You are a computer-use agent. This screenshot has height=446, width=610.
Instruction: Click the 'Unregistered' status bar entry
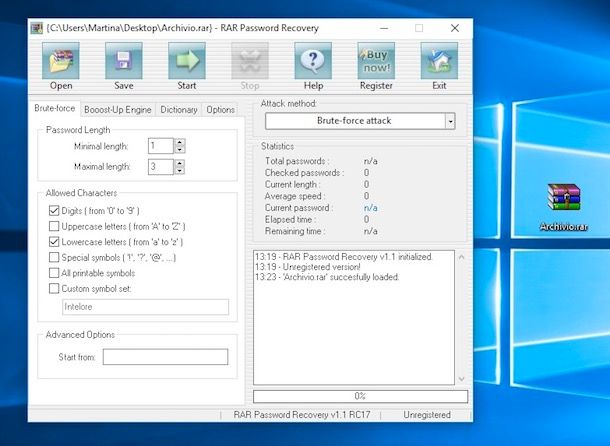pos(427,415)
